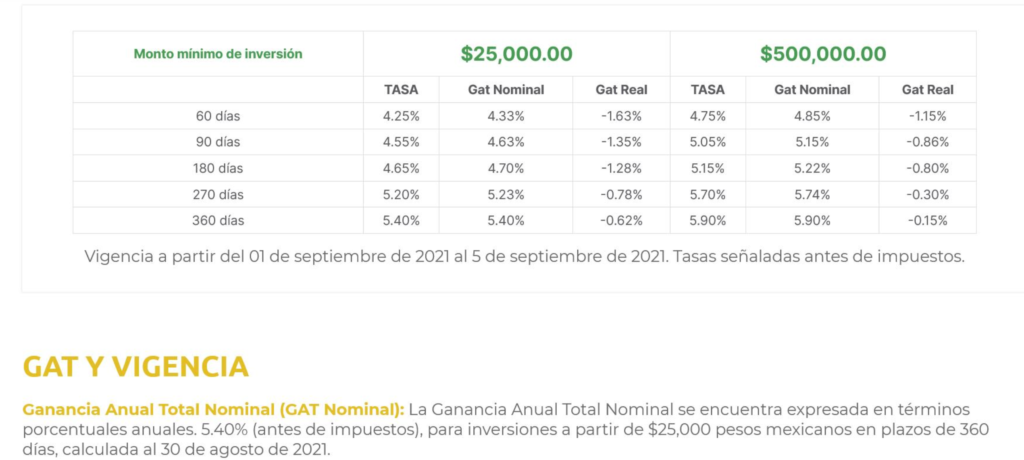Click the 5.74% Gat Nominal cell
Image resolution: width=1024 pixels, height=460 pixels.
pyautogui.click(x=812, y=195)
